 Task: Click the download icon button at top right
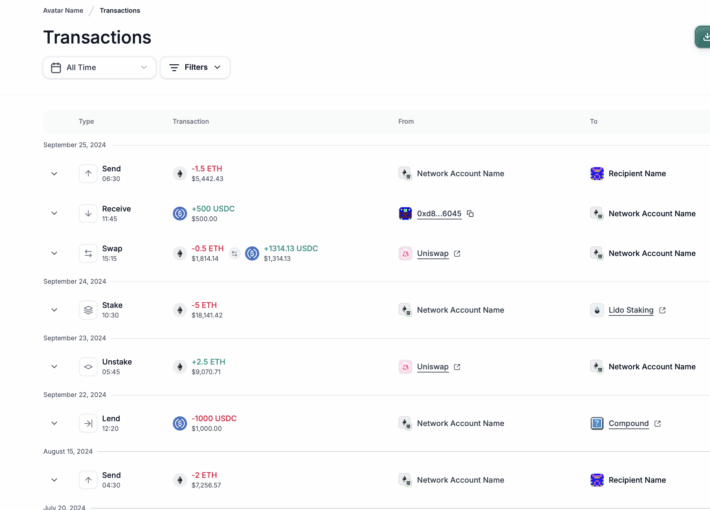(702, 37)
